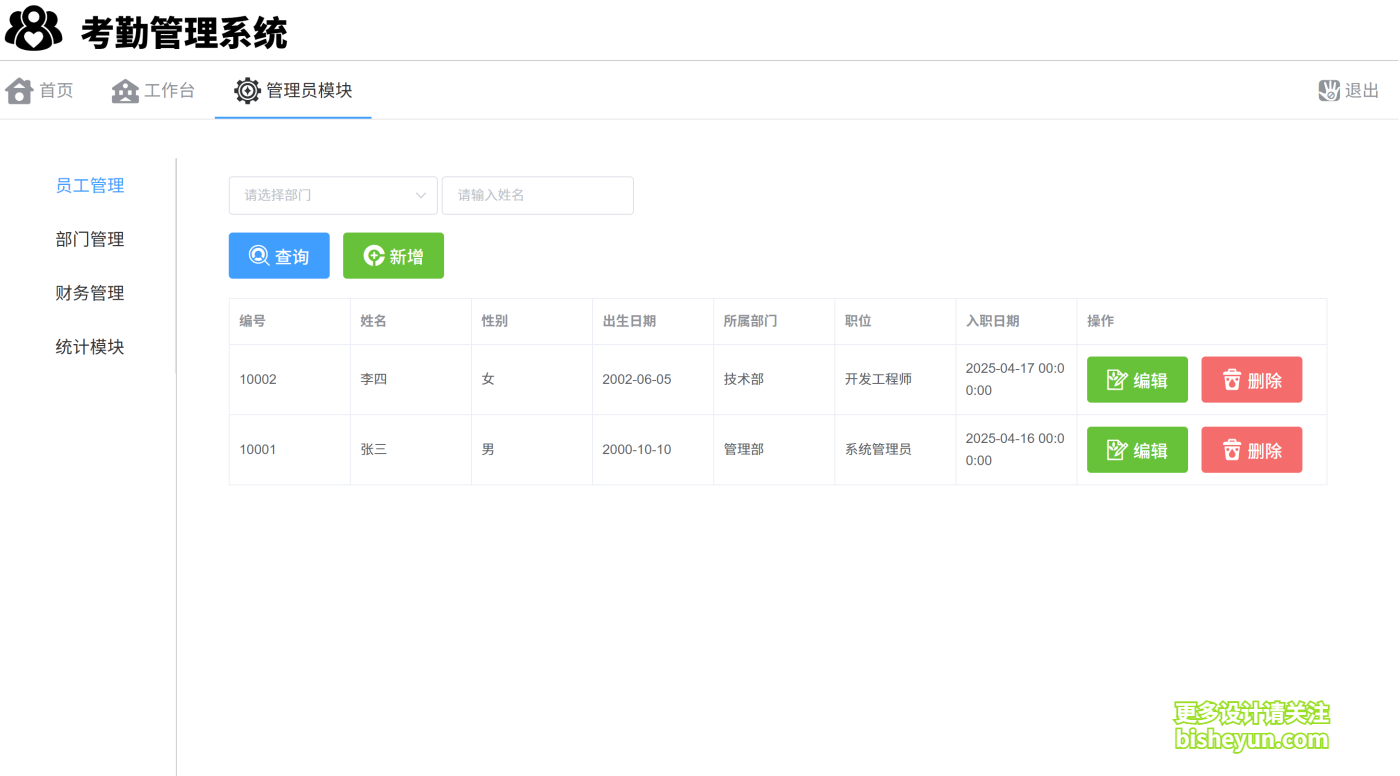Expand the department select chevron arrow
1400x776 pixels.
click(x=421, y=195)
